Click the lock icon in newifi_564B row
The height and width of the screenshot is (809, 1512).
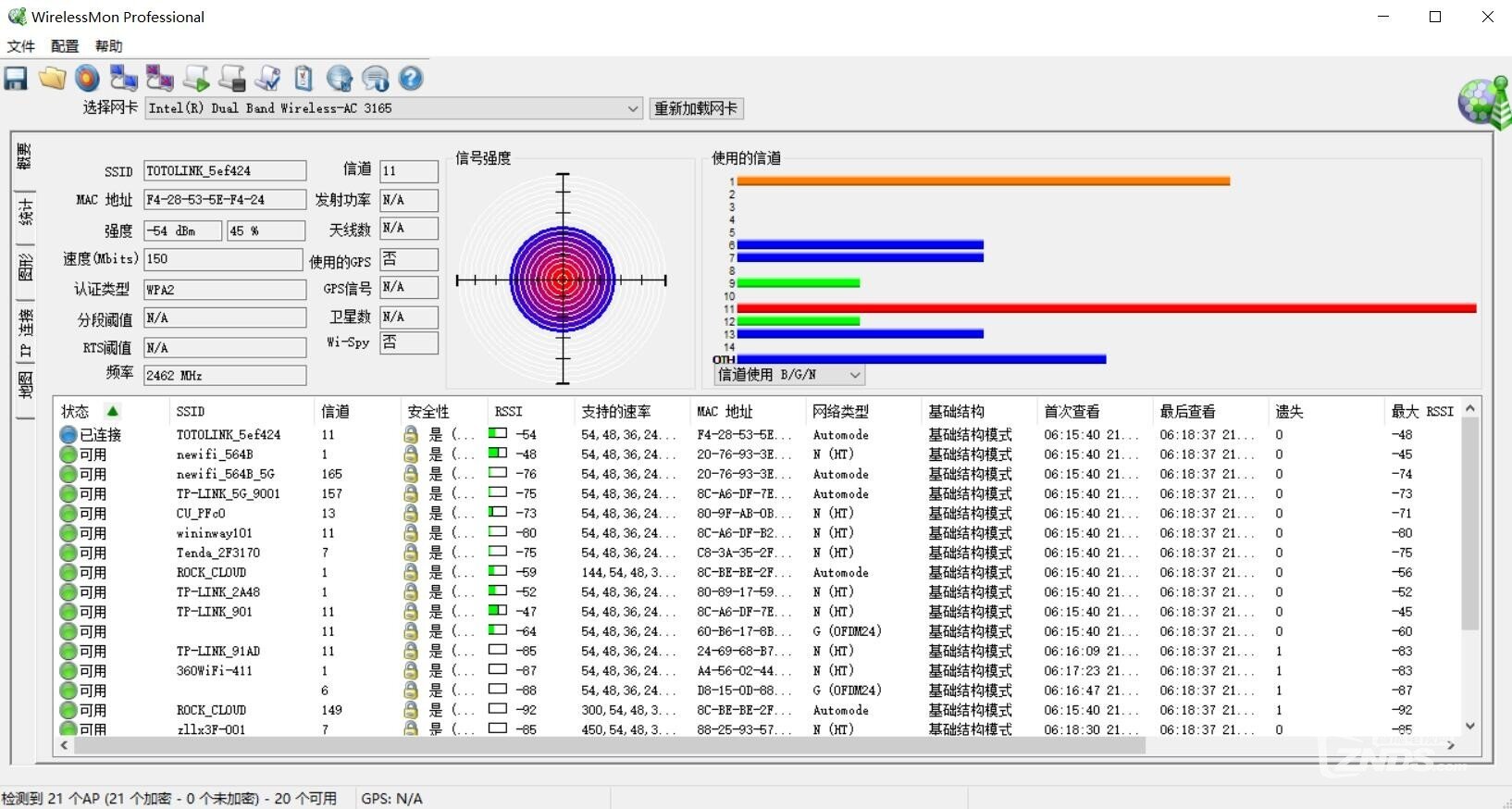click(x=411, y=454)
